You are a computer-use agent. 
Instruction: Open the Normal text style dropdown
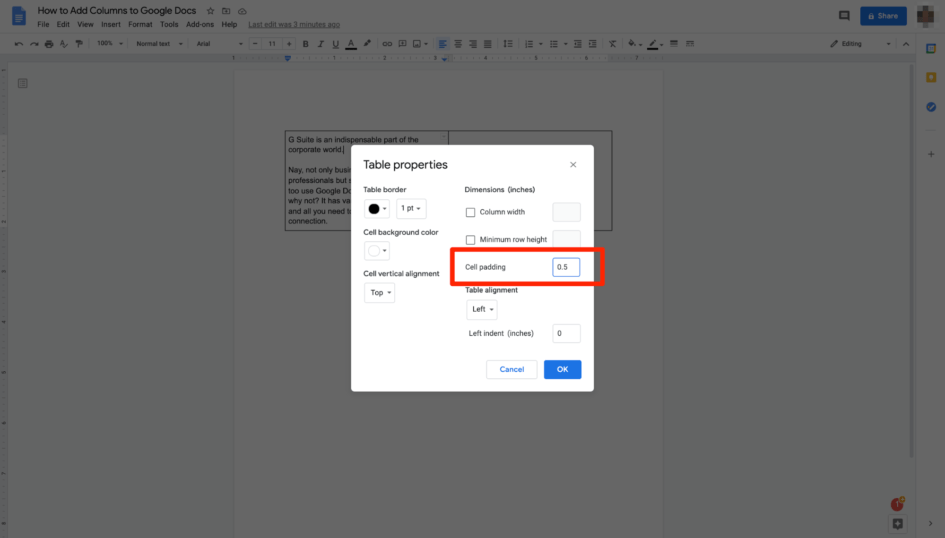[x=159, y=44]
